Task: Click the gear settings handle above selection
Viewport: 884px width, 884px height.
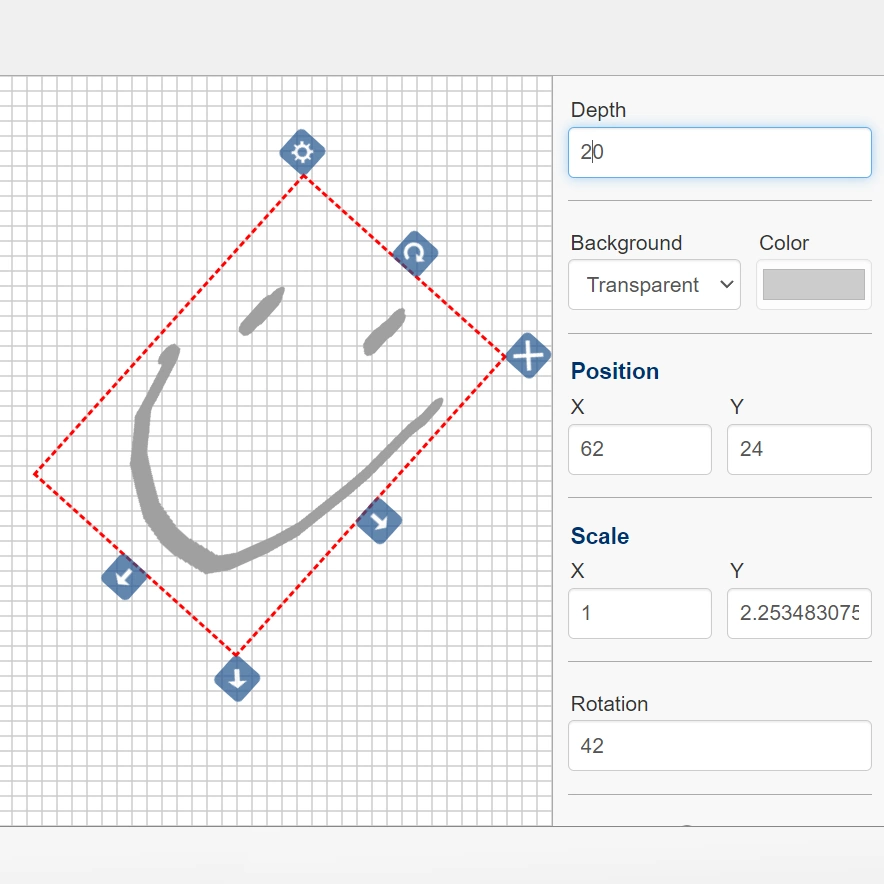Action: click(x=302, y=153)
